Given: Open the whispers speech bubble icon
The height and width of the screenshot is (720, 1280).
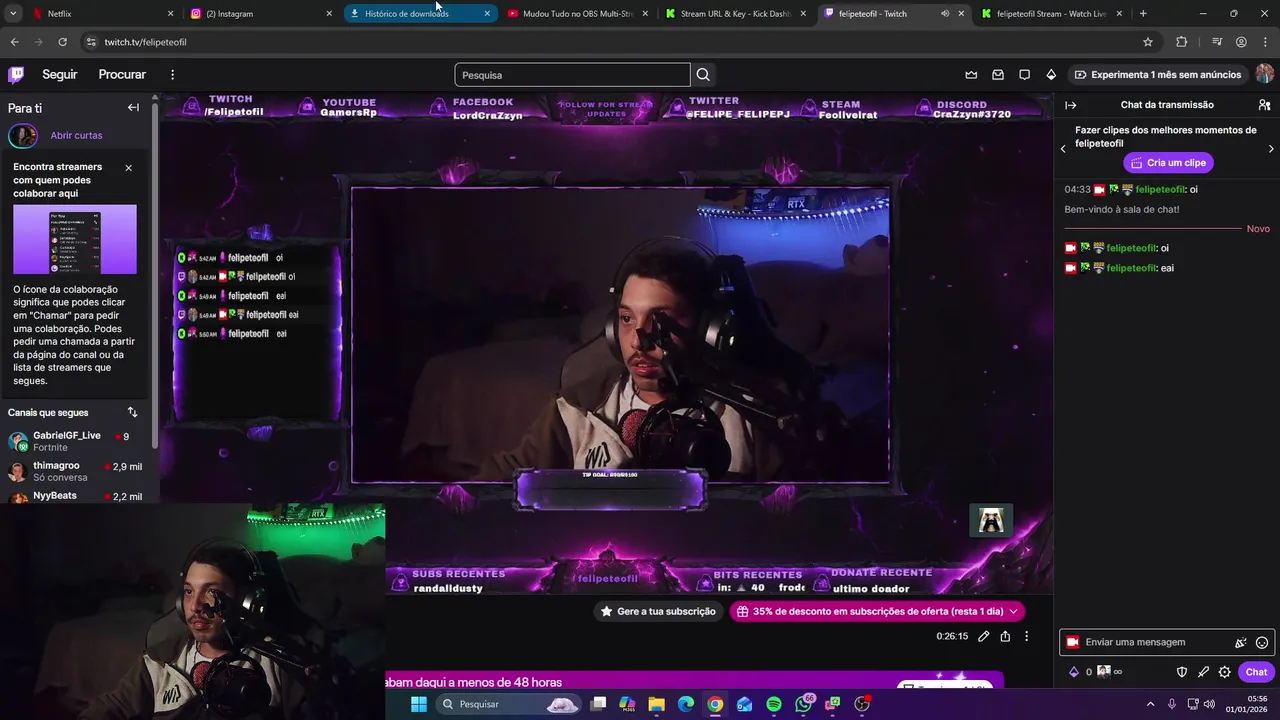Looking at the screenshot, I should 1024,75.
